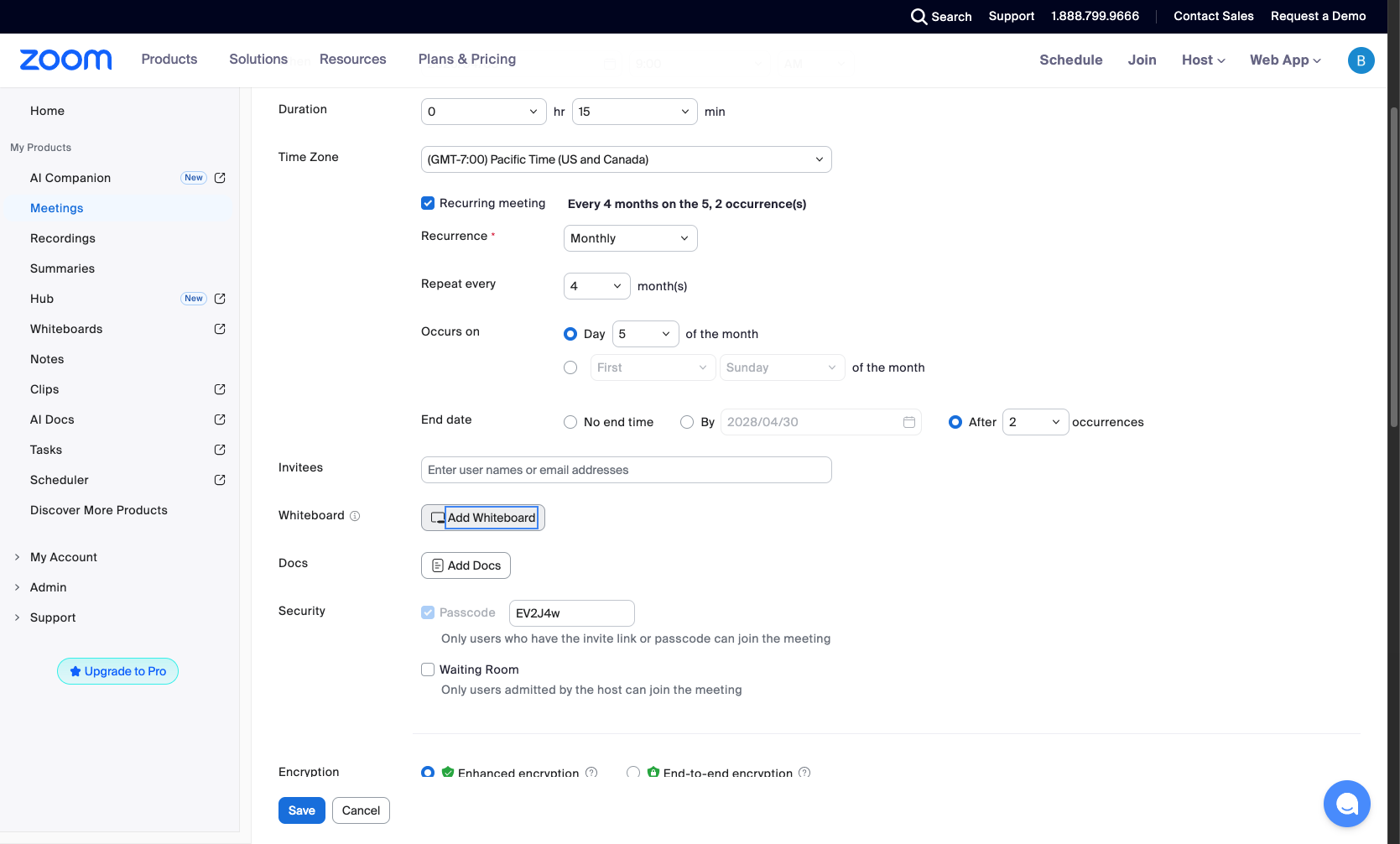The width and height of the screenshot is (1400, 844).
Task: Open Summaries in sidebar
Action: [62, 268]
